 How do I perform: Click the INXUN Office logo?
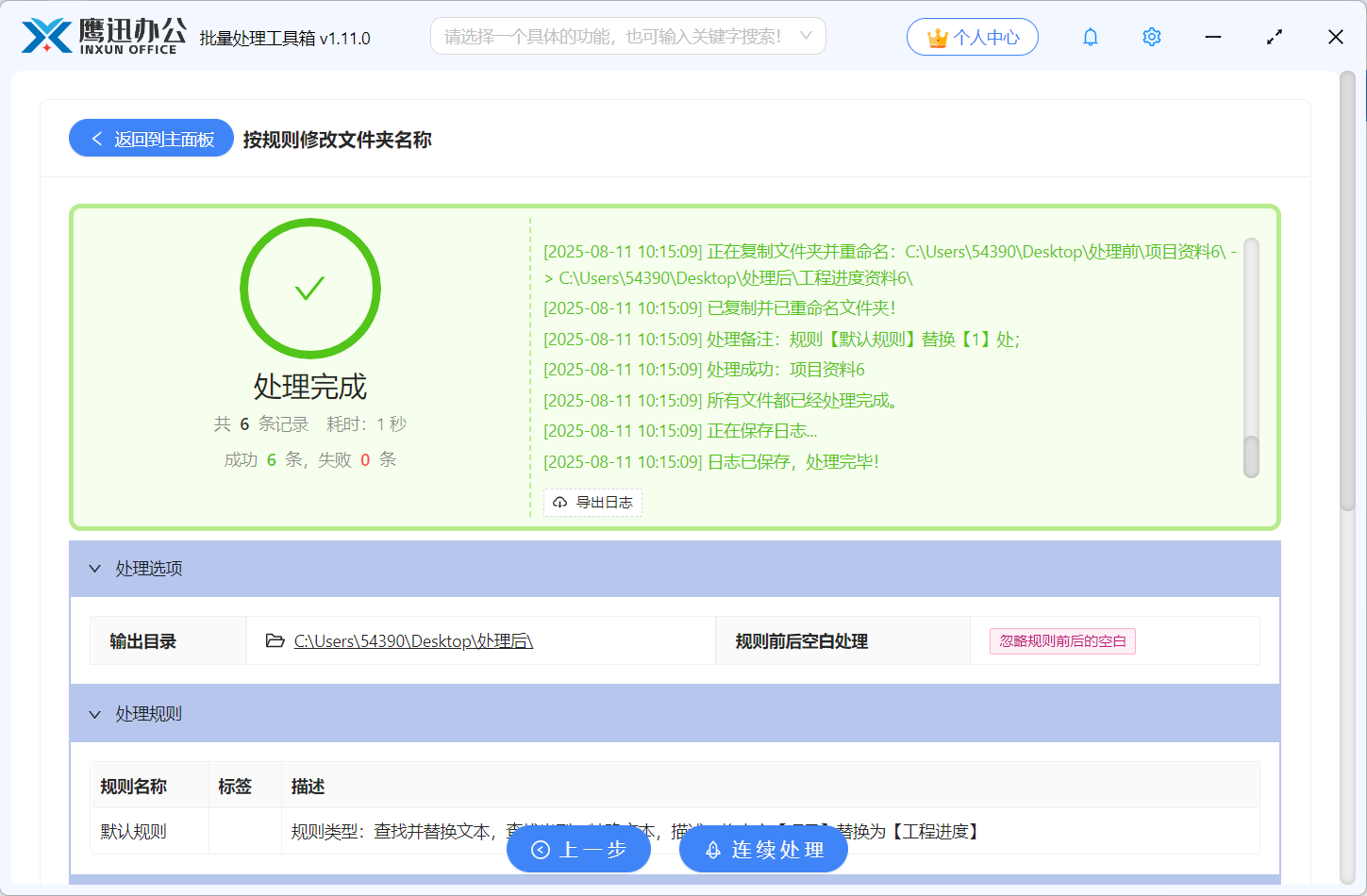104,37
